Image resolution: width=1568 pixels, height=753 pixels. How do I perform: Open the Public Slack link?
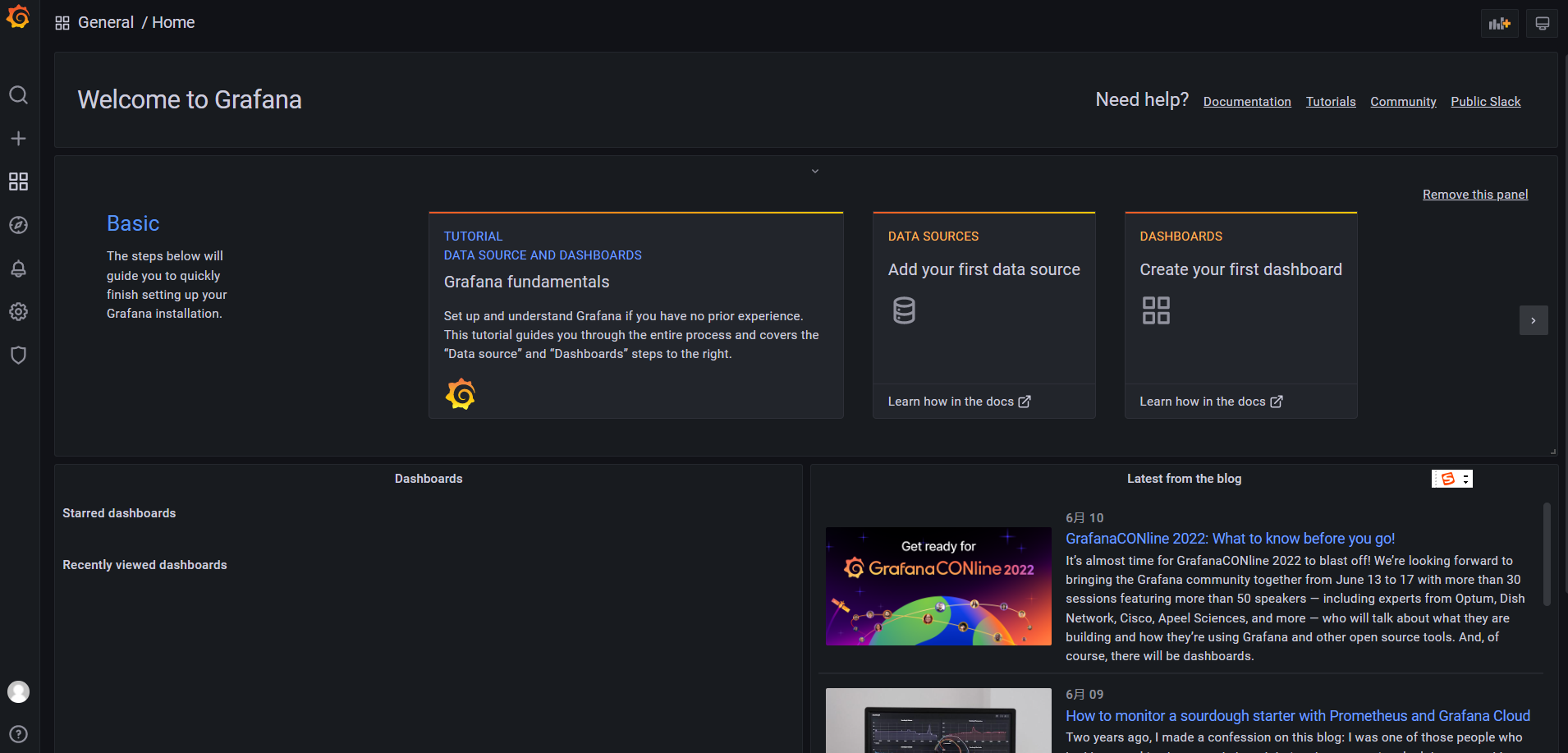1486,102
